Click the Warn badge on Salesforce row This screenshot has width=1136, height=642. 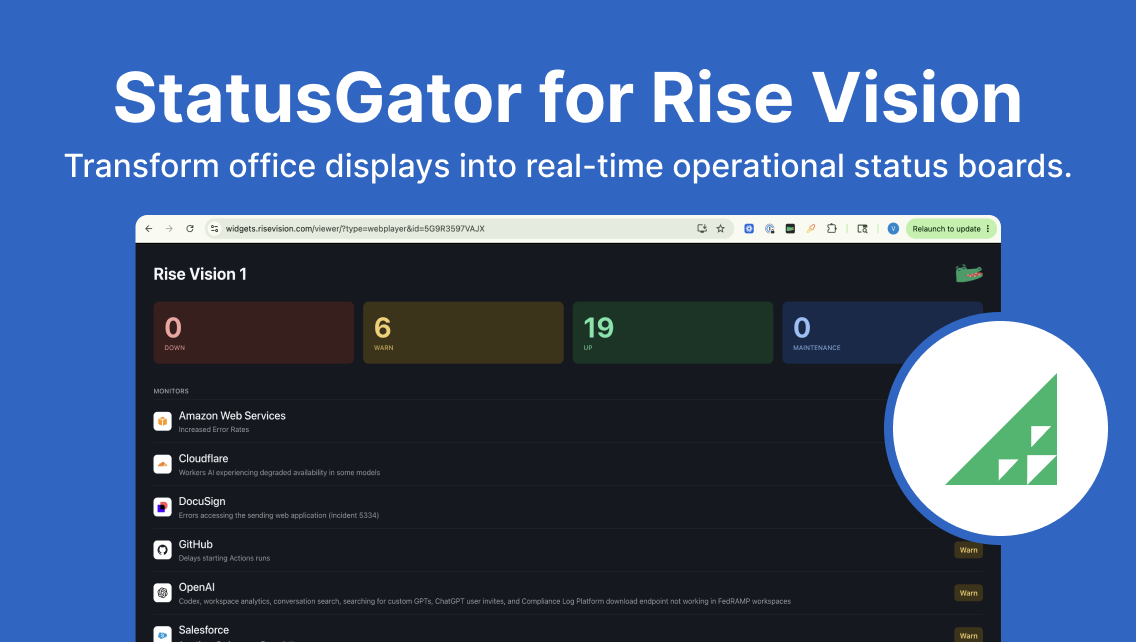click(x=968, y=635)
